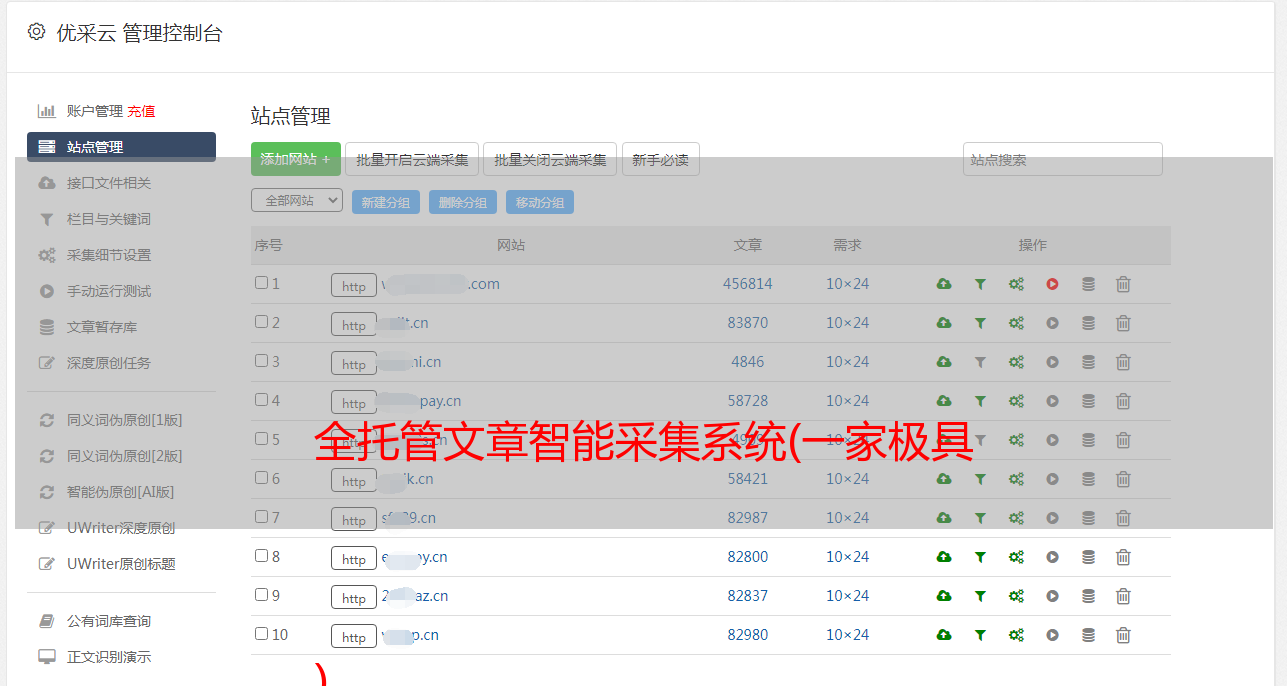Click the play icon in row 2
The width and height of the screenshot is (1287, 686).
[x=1052, y=323]
